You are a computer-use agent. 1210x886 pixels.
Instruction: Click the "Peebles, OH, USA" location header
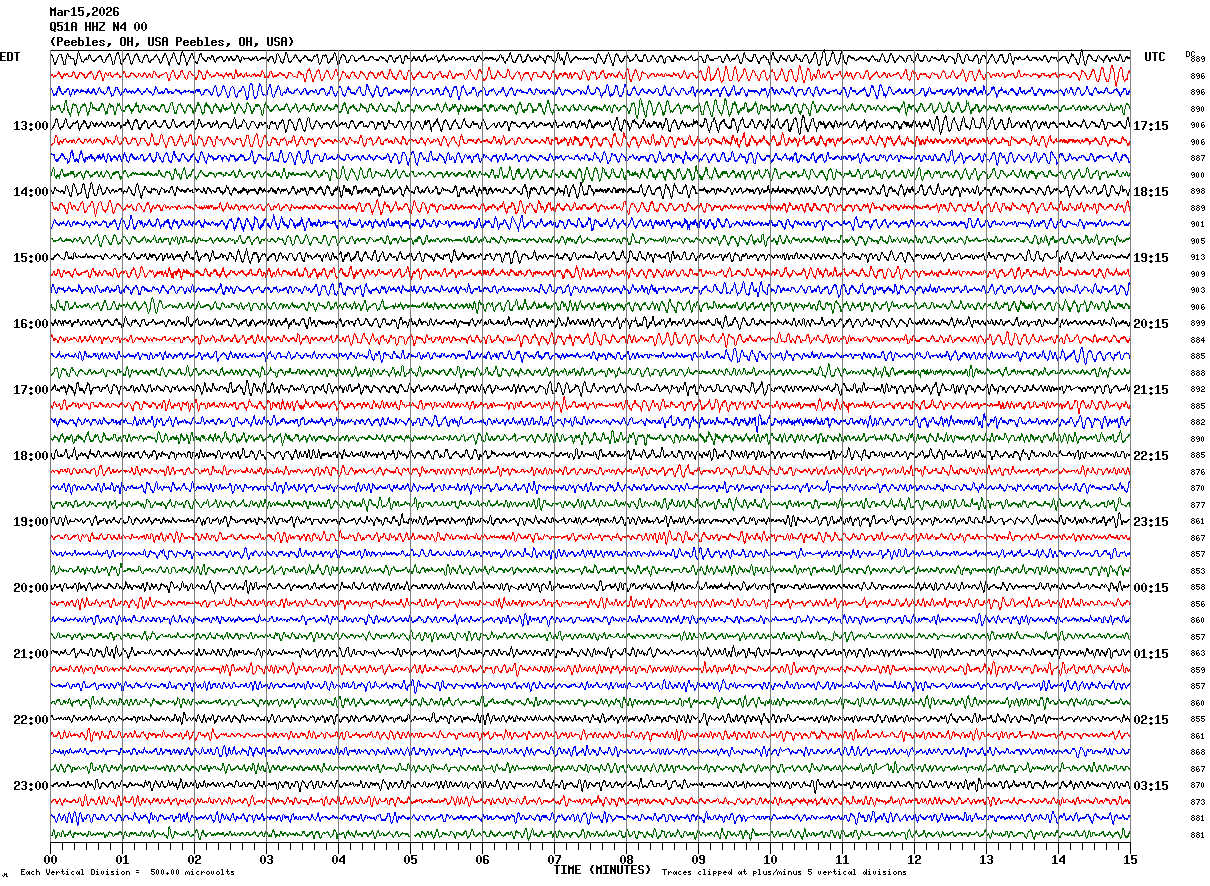pos(172,42)
